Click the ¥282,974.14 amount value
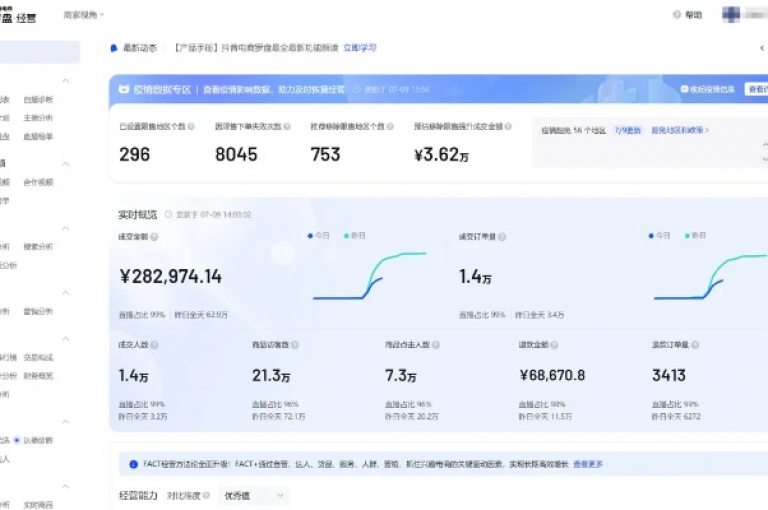The image size is (768, 510). [x=170, y=276]
